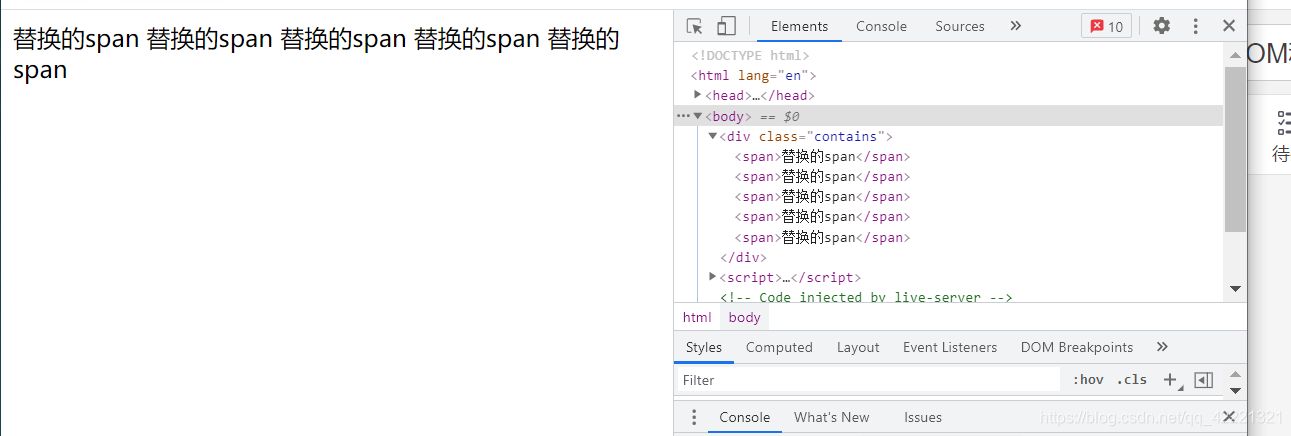Open DevTools settings gear
This screenshot has height=436, width=1291.
(x=1161, y=26)
